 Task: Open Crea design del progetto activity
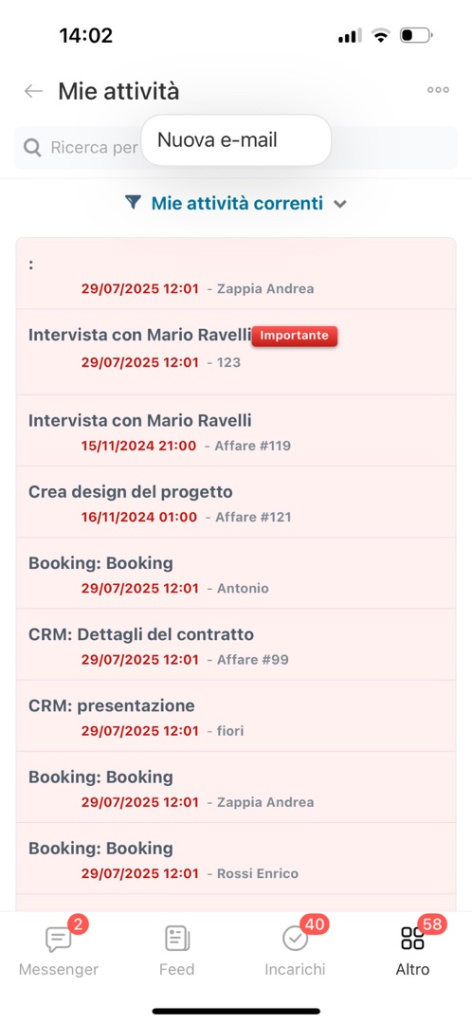[236, 502]
